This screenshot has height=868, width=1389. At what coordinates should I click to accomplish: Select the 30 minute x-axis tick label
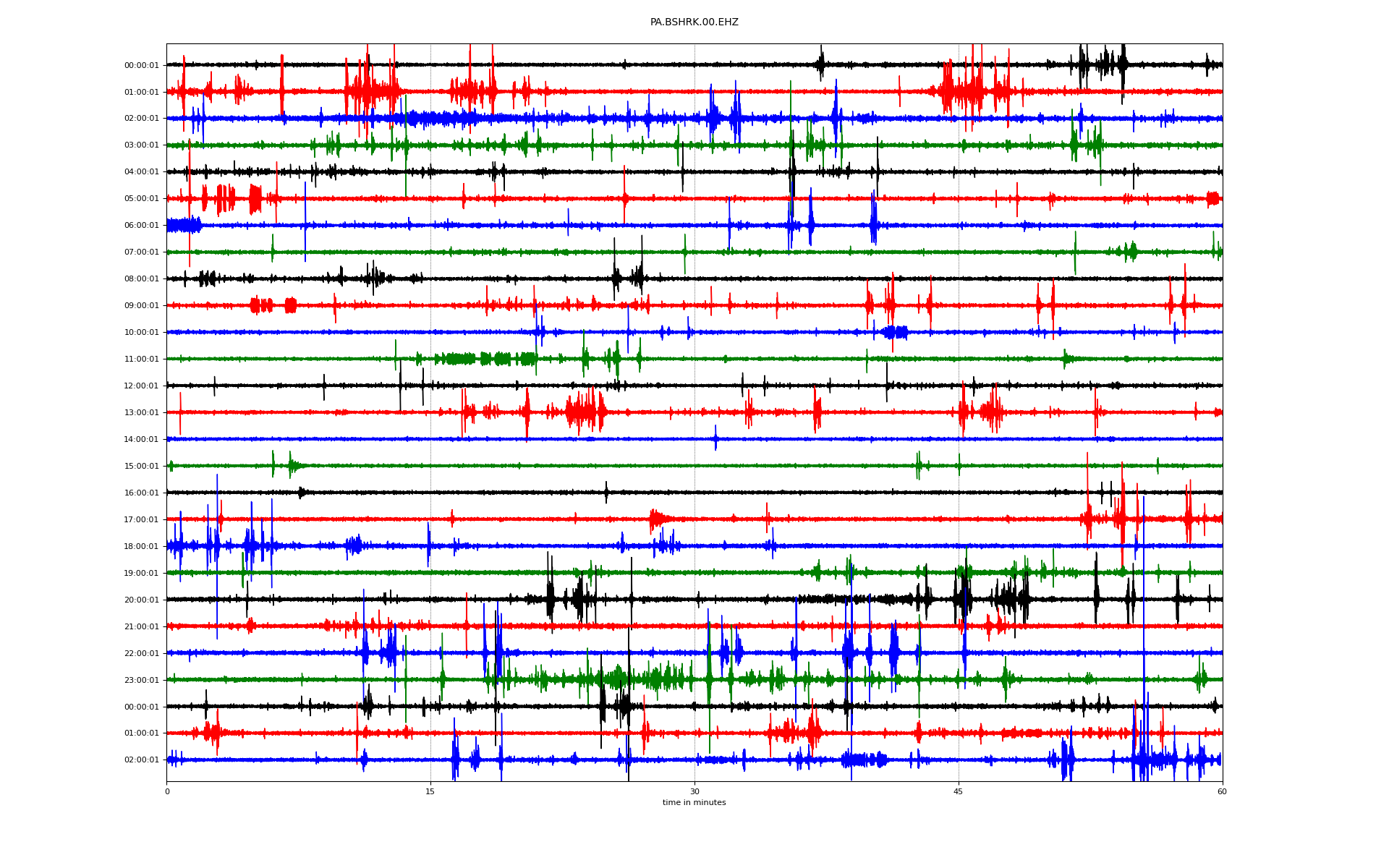(694, 791)
